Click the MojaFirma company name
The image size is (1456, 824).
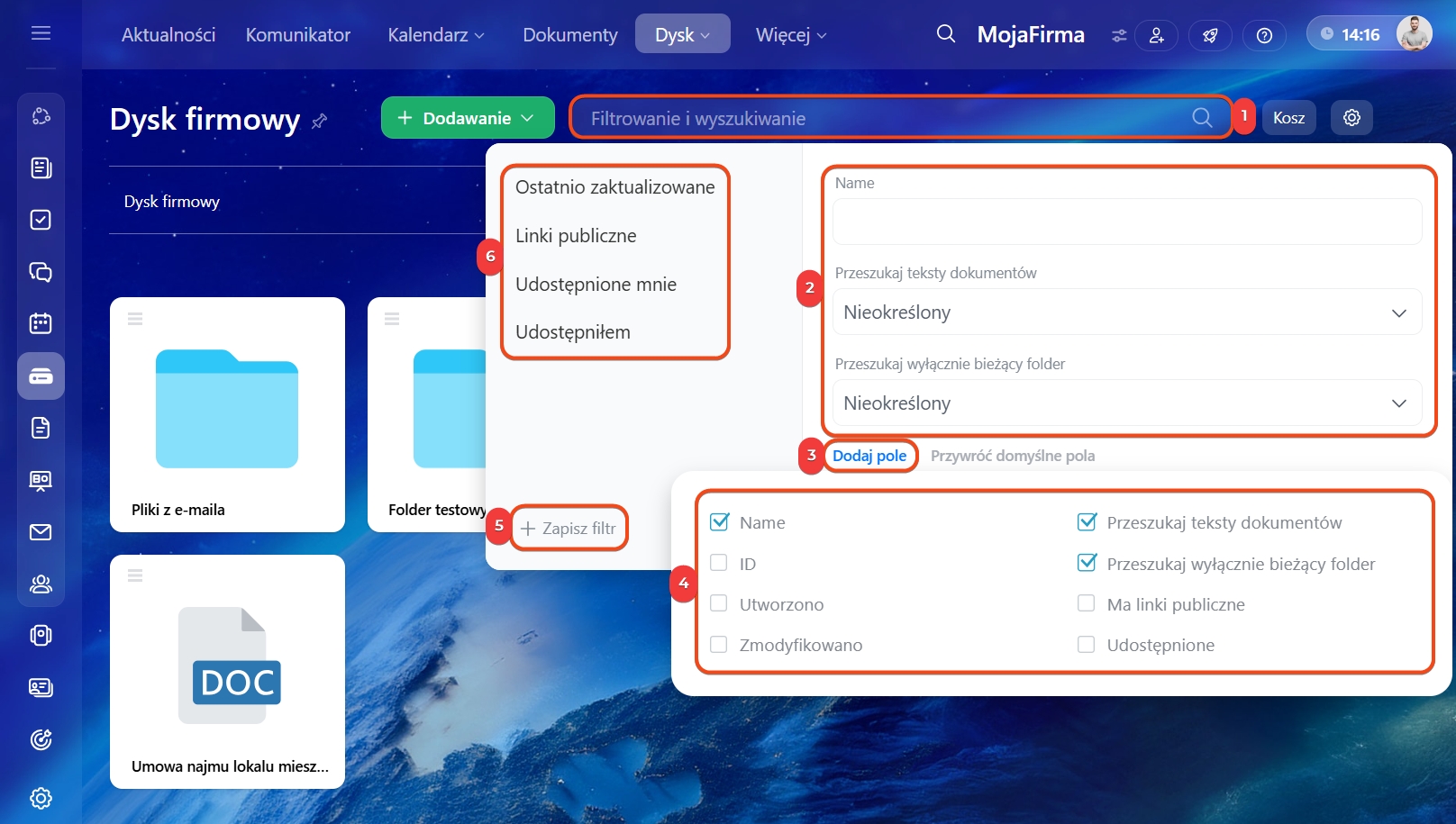[1031, 35]
